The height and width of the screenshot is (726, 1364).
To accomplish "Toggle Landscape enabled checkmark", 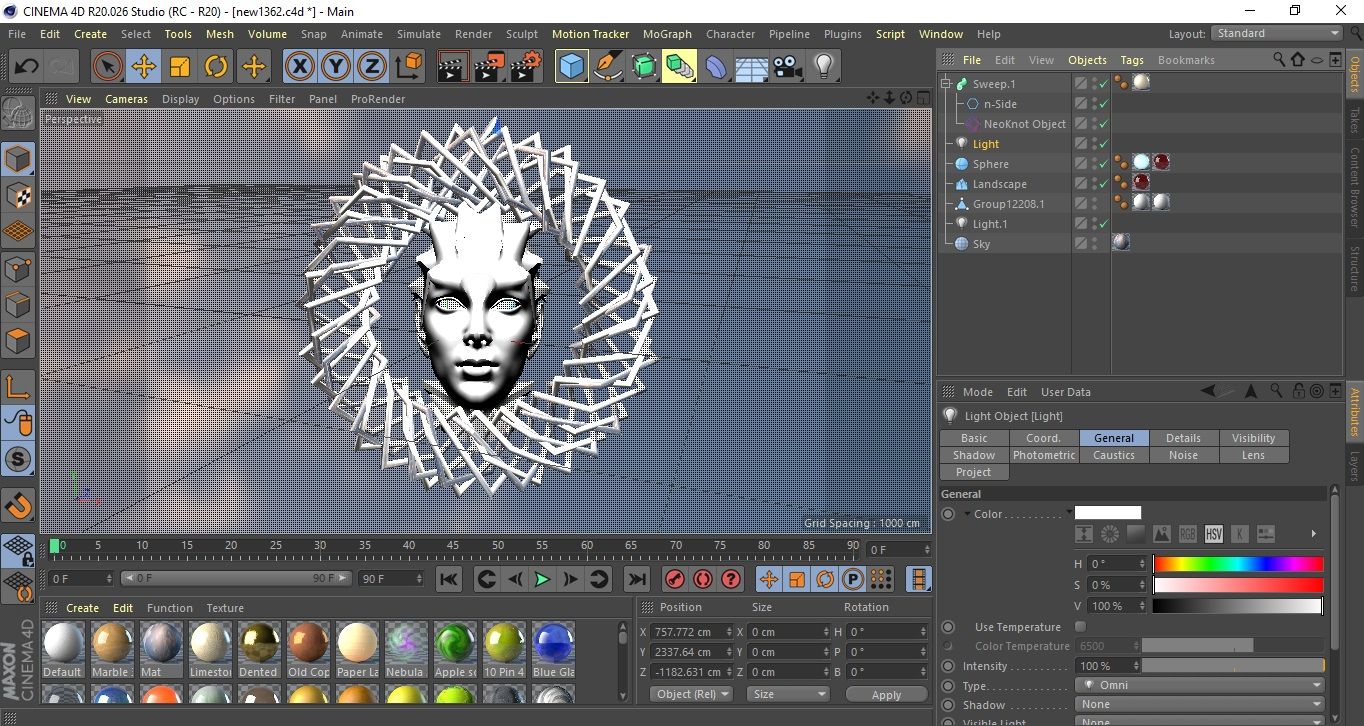I will (x=1103, y=184).
